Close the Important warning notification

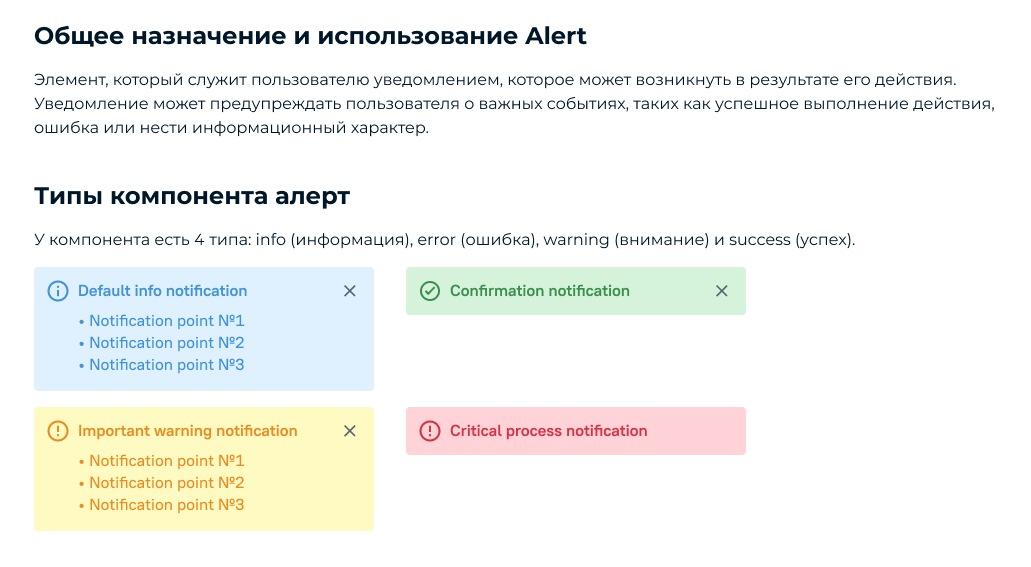click(x=350, y=431)
